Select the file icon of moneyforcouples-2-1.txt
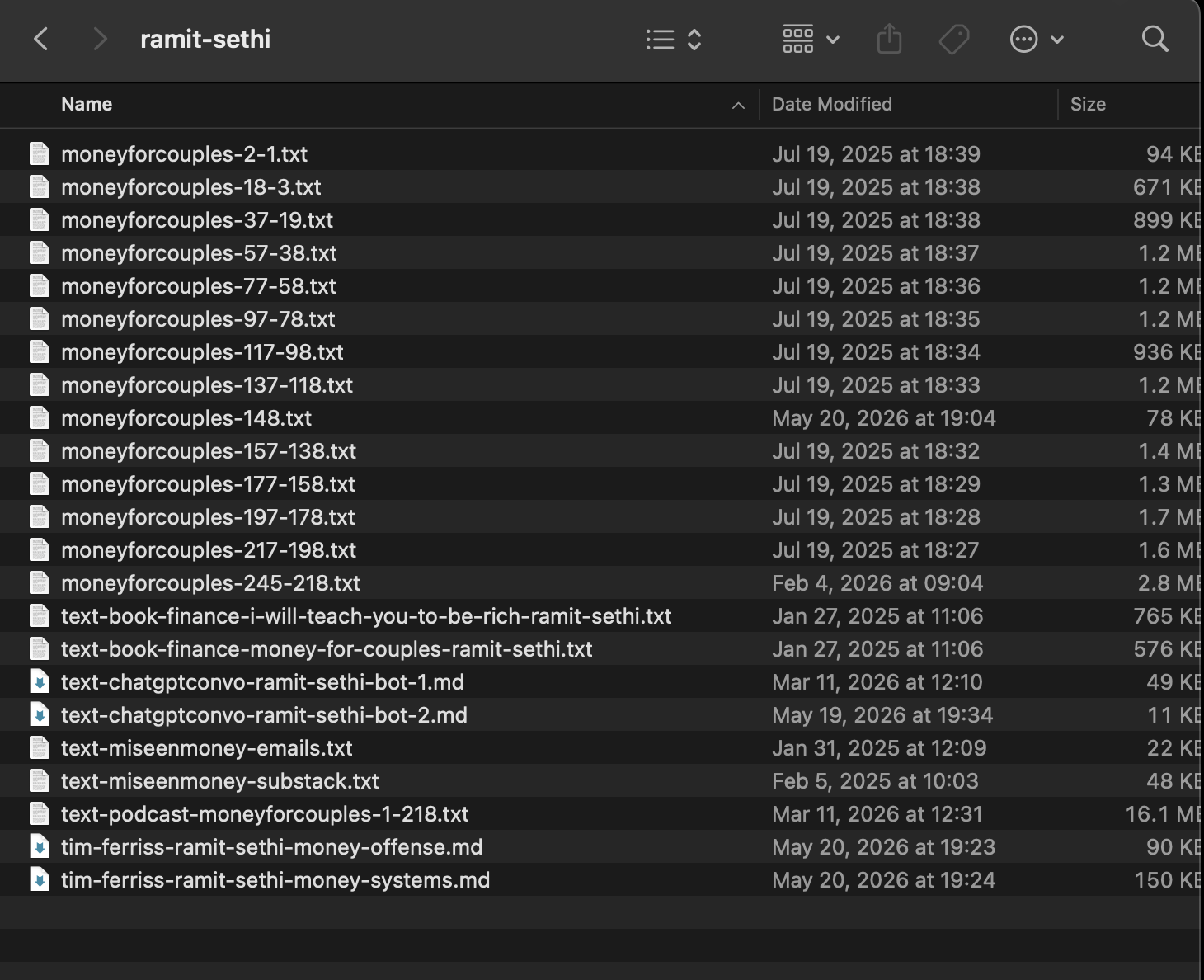The image size is (1204, 980). point(40,153)
